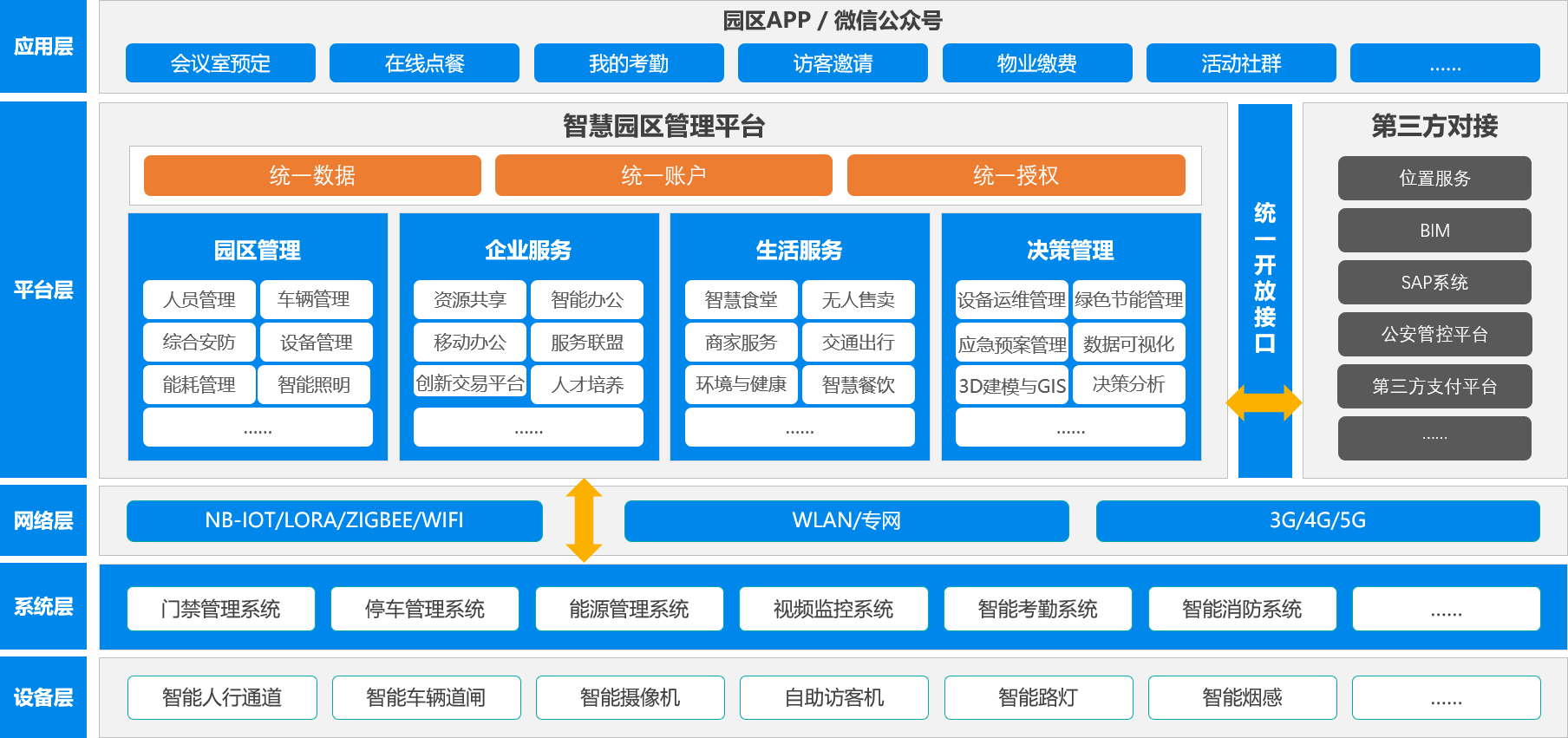This screenshot has width=1568, height=738.
Task: Click the 无人售卖 cell
Action: (859, 299)
